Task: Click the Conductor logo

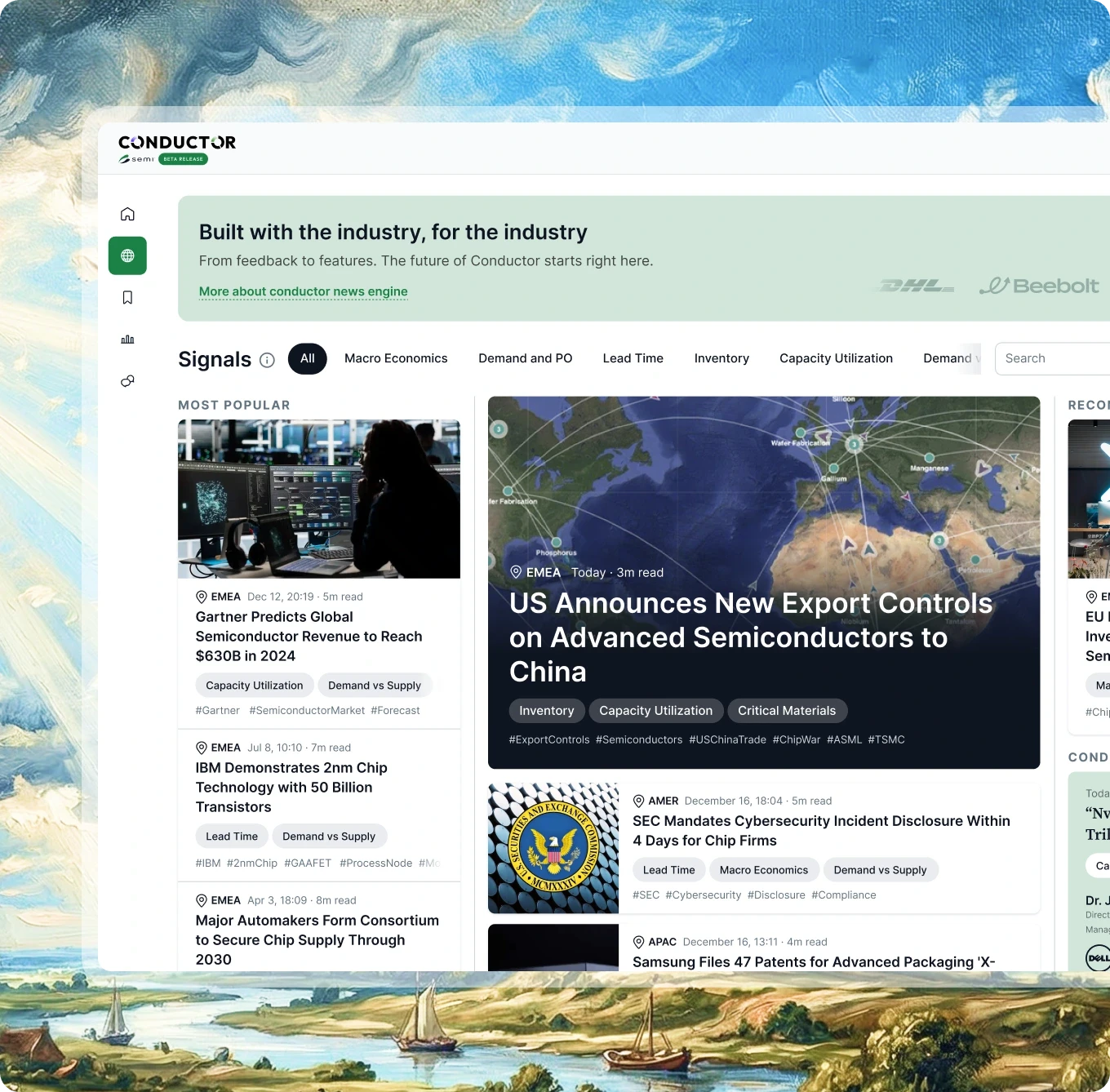Action: (x=177, y=143)
